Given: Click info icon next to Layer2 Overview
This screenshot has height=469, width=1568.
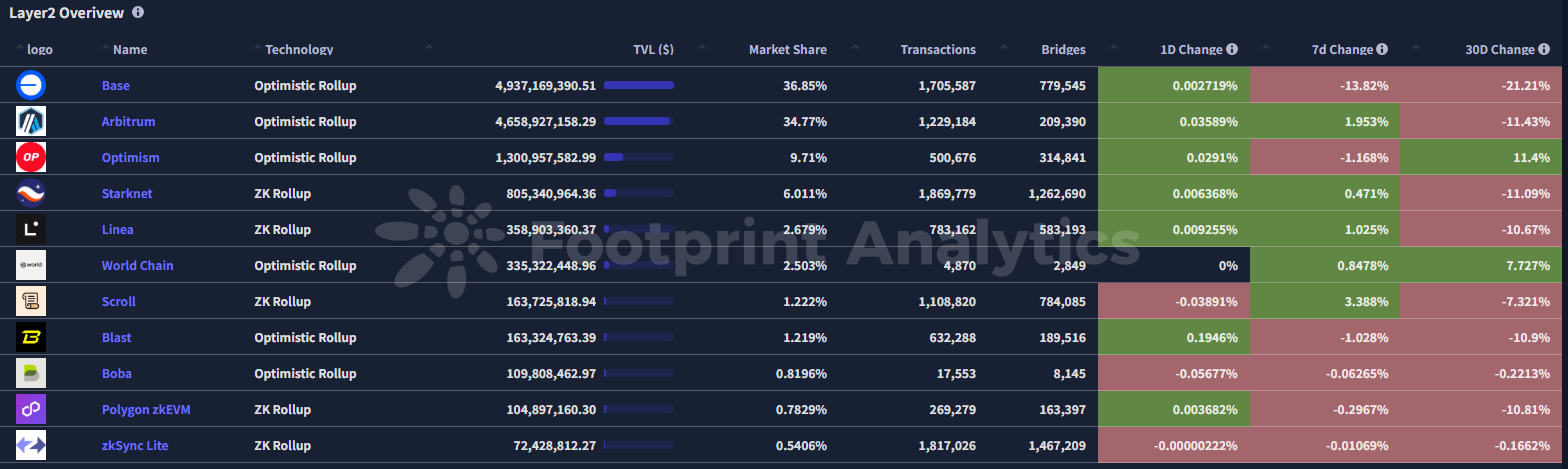Looking at the screenshot, I should tap(138, 13).
